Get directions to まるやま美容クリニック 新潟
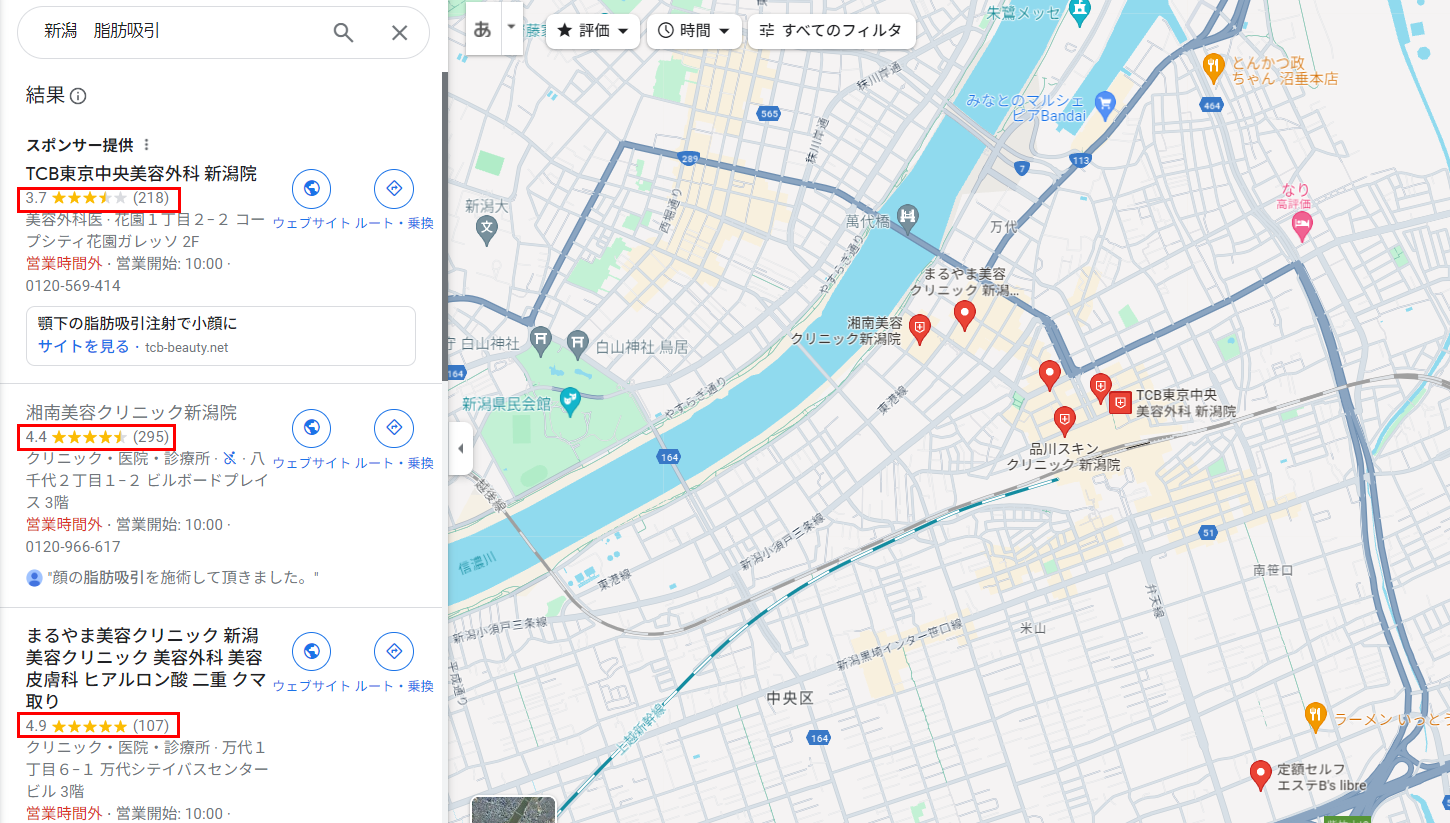1450x823 pixels. (394, 652)
